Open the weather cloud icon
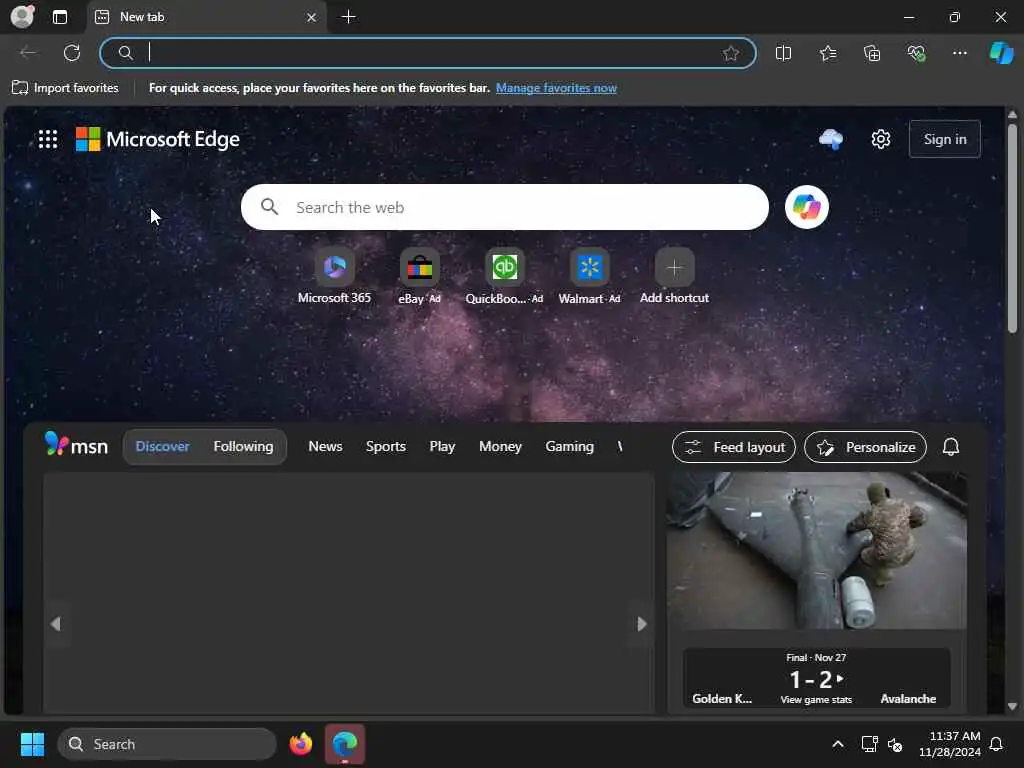 coord(831,139)
